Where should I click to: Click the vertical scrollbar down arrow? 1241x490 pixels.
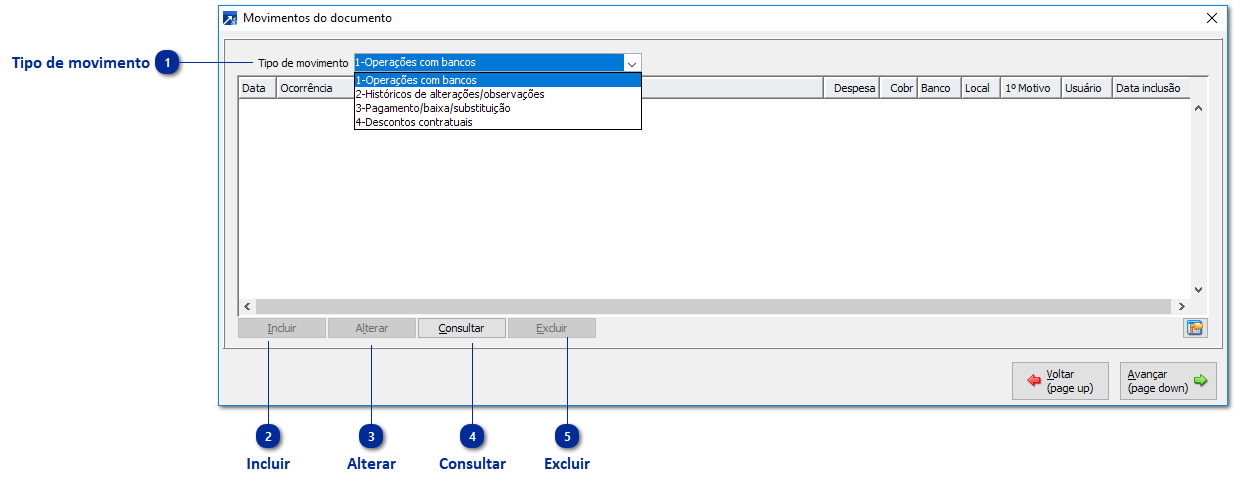(x=1198, y=289)
